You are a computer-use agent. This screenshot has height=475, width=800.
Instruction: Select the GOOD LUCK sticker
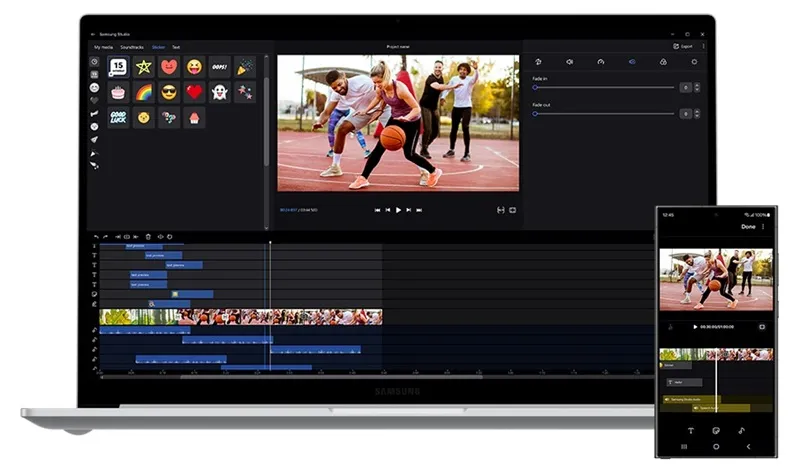click(x=119, y=117)
